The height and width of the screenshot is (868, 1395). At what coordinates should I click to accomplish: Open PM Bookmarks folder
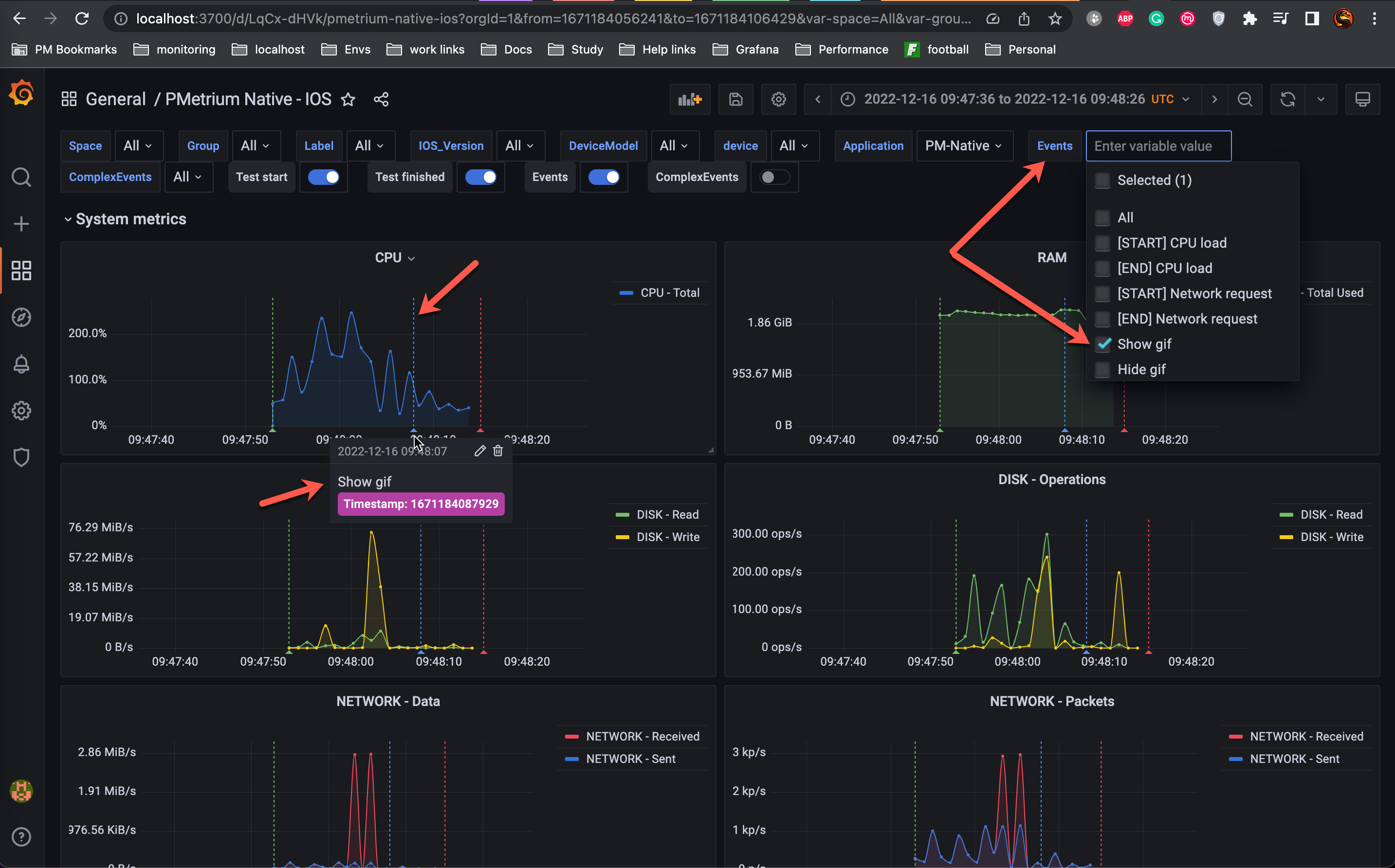[x=64, y=50]
